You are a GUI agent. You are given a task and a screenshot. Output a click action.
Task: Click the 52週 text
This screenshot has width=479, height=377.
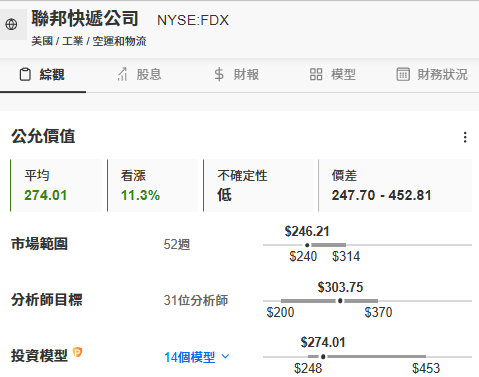pyautogui.click(x=177, y=245)
